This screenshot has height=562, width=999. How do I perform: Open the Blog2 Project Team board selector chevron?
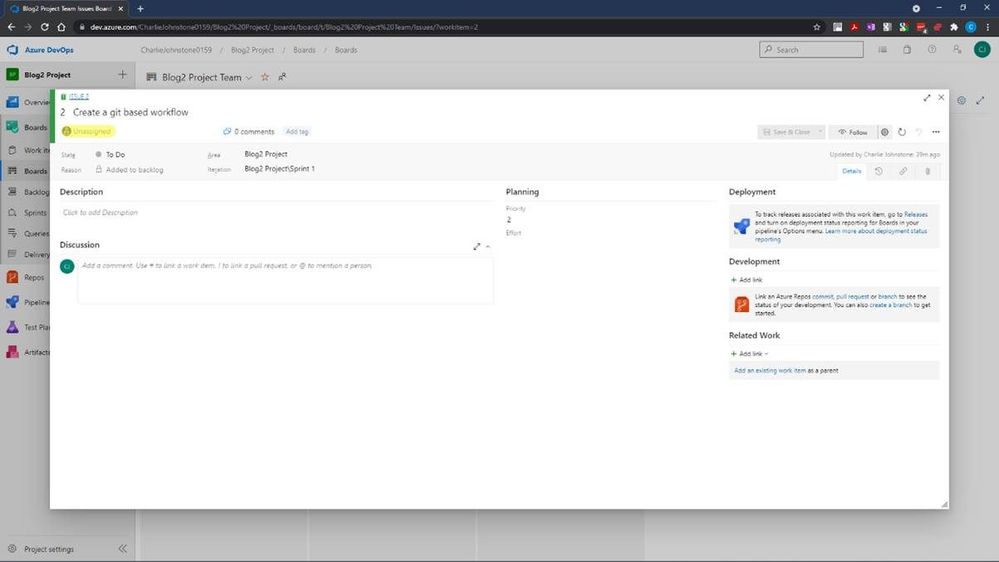[248, 78]
